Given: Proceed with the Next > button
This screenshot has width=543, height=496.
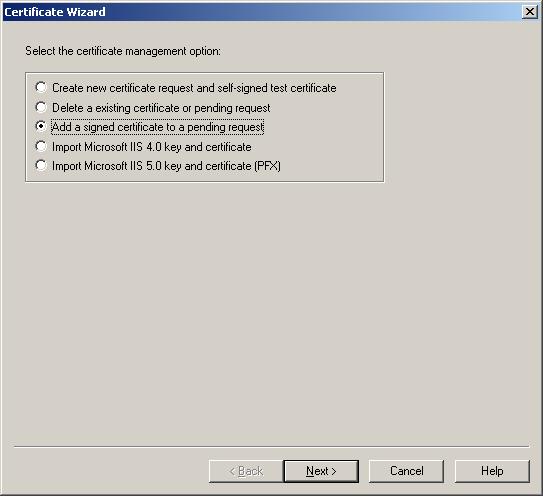Looking at the screenshot, I should tap(321, 471).
